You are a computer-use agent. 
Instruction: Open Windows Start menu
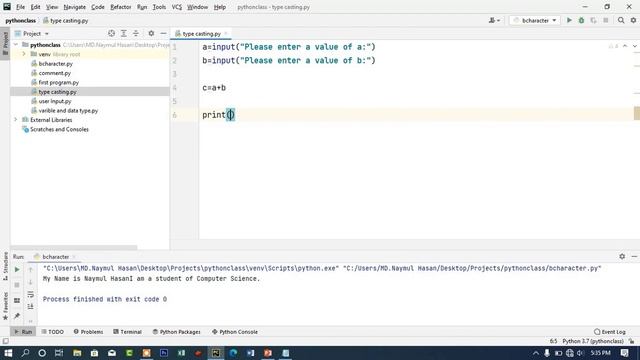point(8,353)
